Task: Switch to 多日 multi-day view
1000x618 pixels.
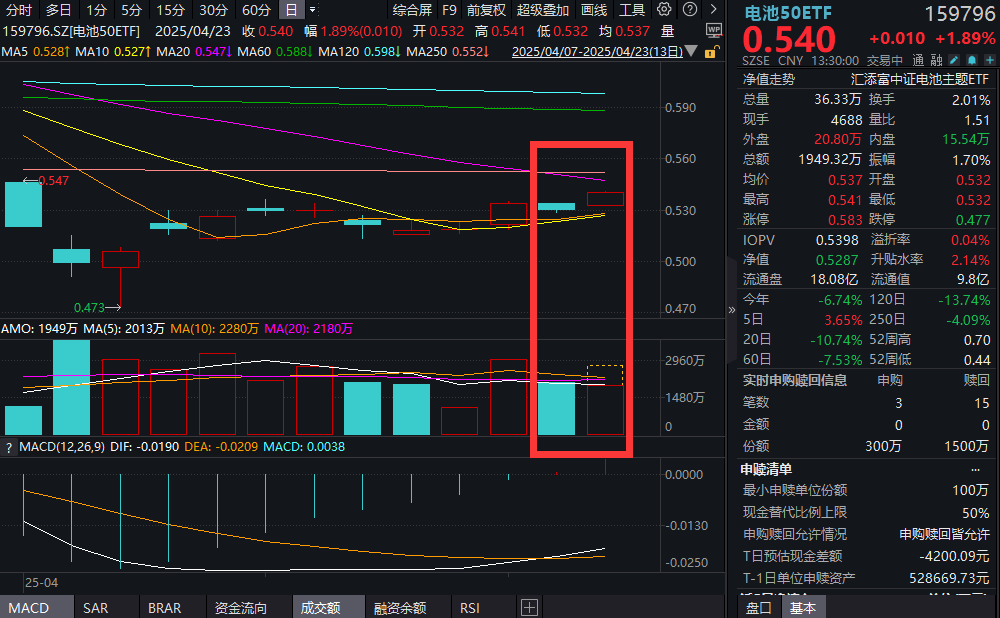Action: 58,10
